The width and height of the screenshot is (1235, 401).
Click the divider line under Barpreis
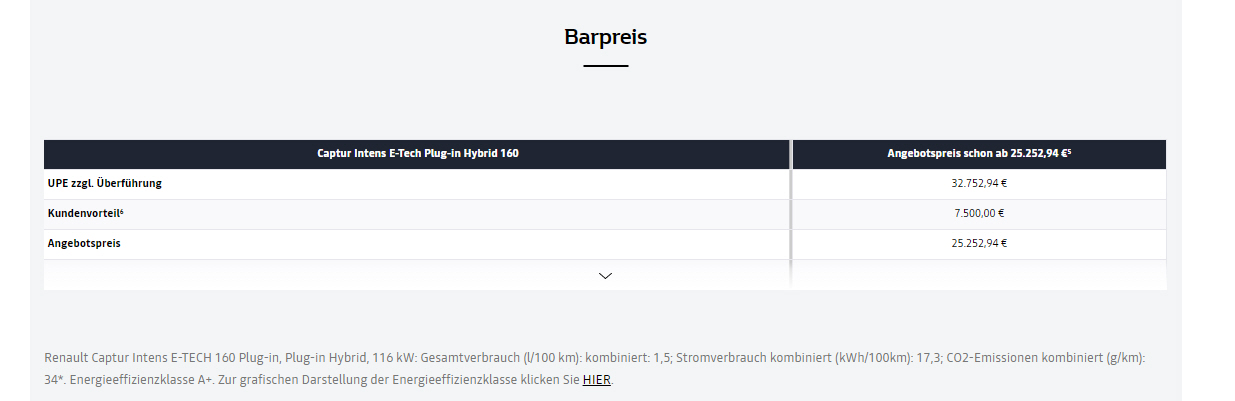(x=605, y=66)
